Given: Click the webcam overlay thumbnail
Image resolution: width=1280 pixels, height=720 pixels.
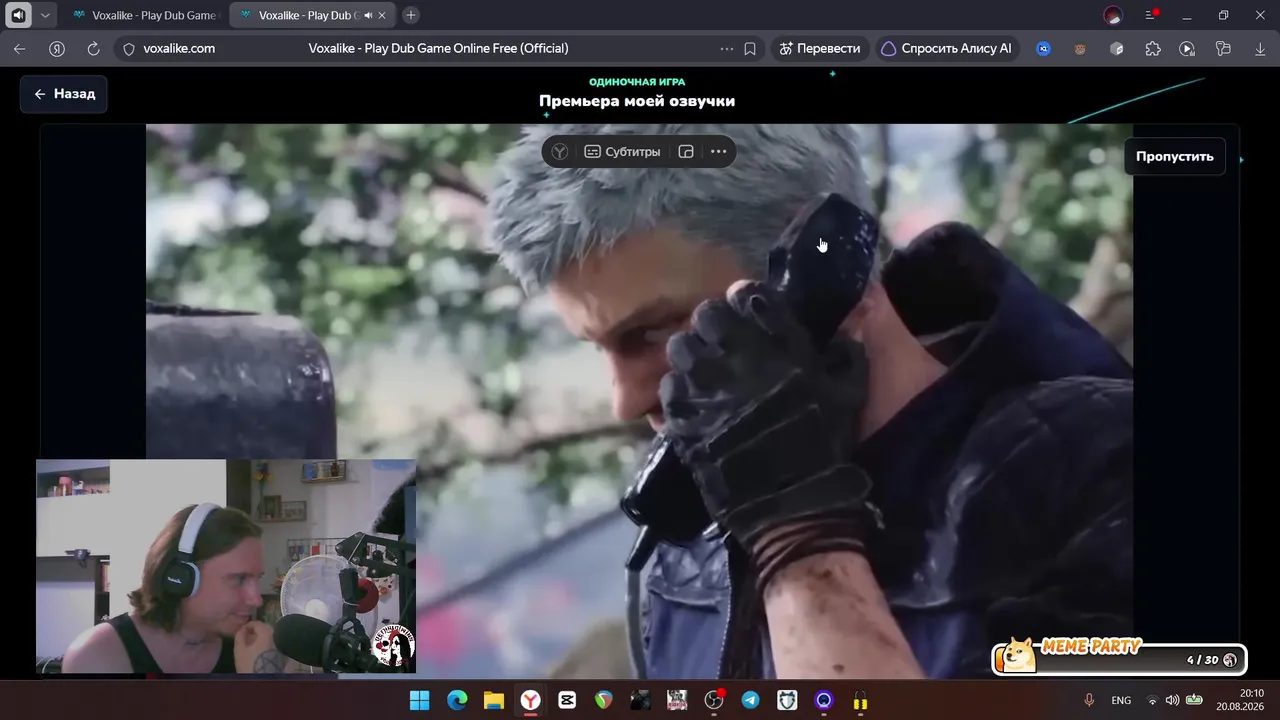Looking at the screenshot, I should pyautogui.click(x=226, y=566).
